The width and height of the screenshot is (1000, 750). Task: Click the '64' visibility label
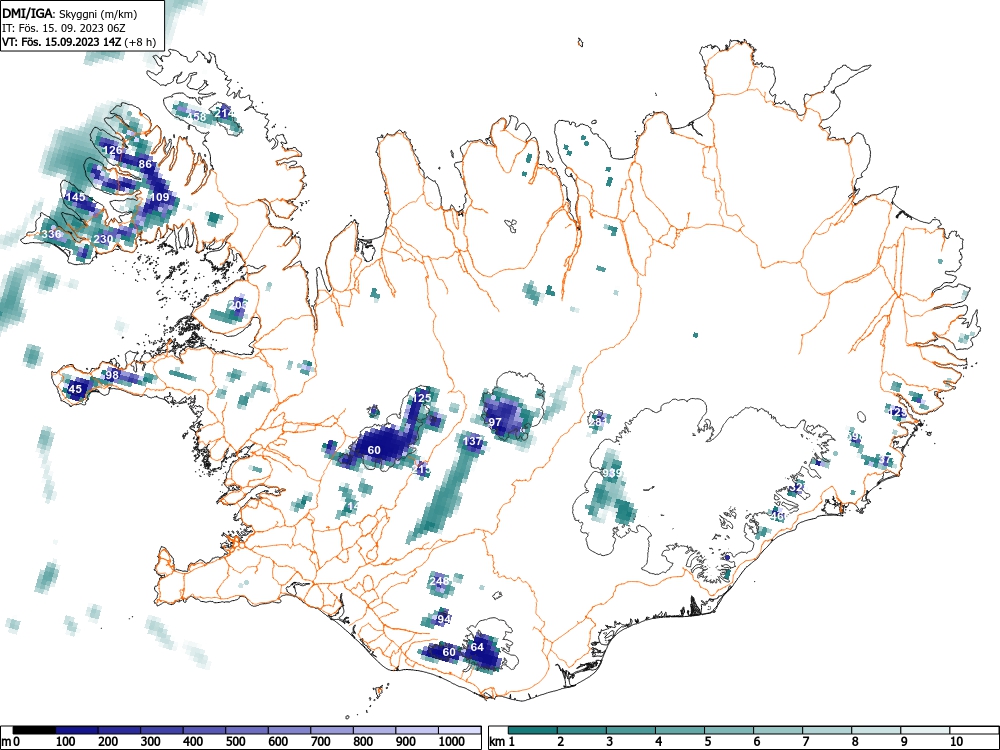[x=477, y=647]
